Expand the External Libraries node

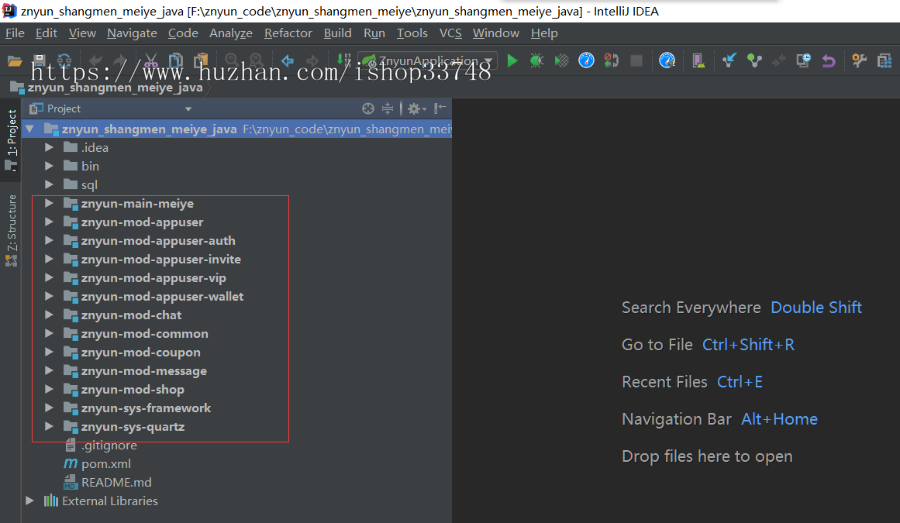click(30, 501)
